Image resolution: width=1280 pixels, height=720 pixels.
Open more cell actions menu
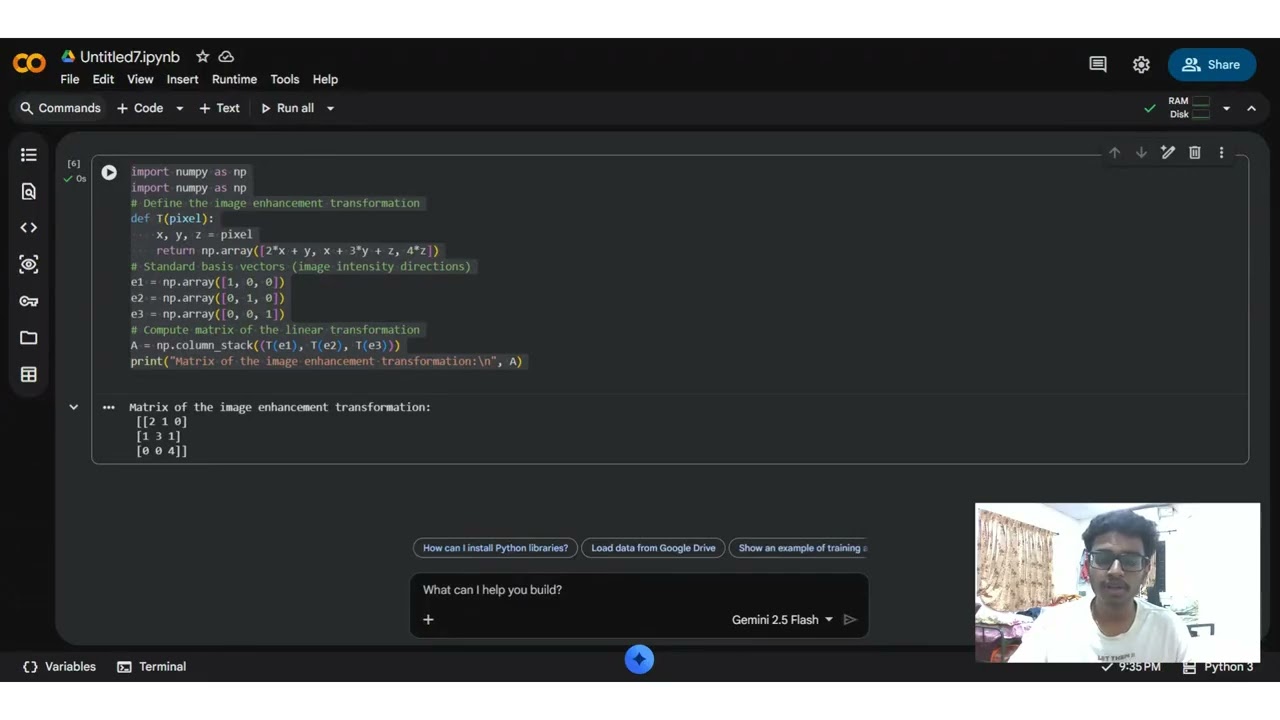tap(1221, 153)
